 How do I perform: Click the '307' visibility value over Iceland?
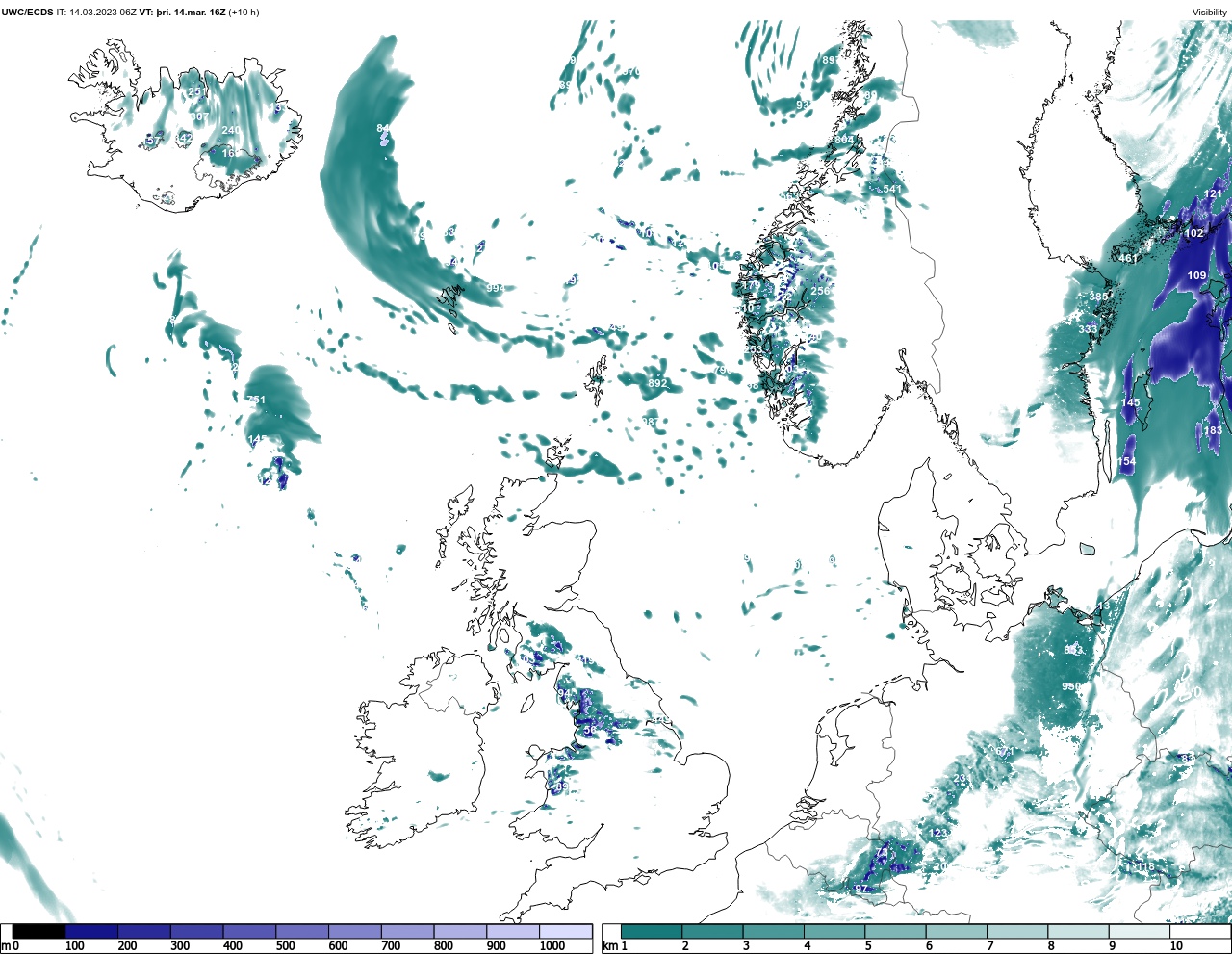tap(199, 116)
